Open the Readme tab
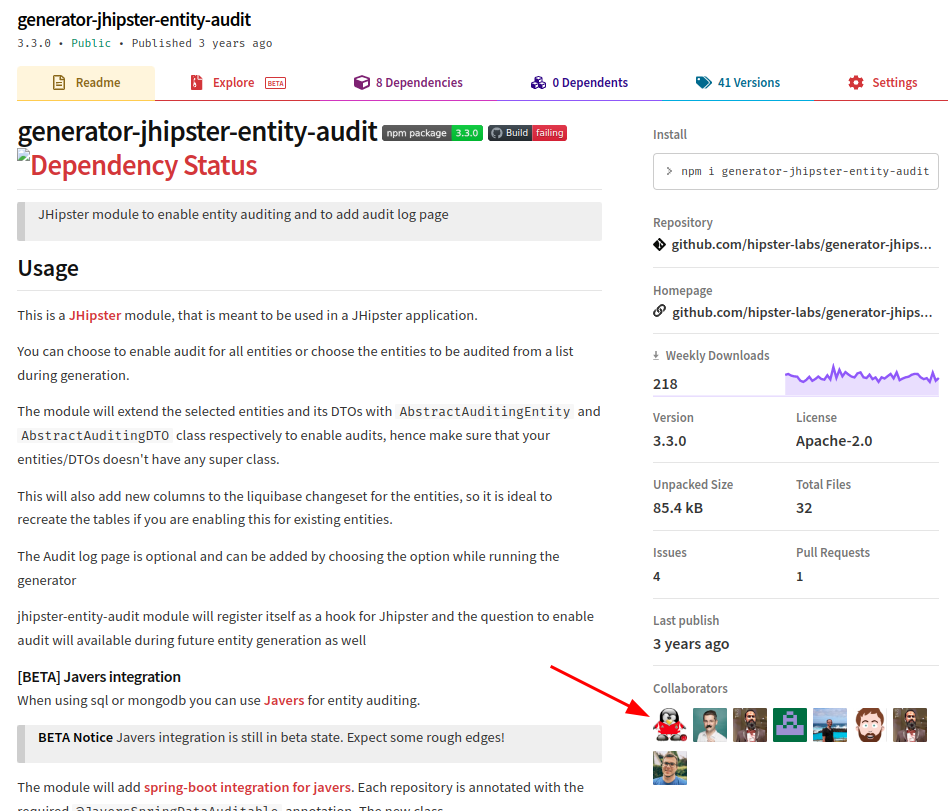 pos(86,83)
